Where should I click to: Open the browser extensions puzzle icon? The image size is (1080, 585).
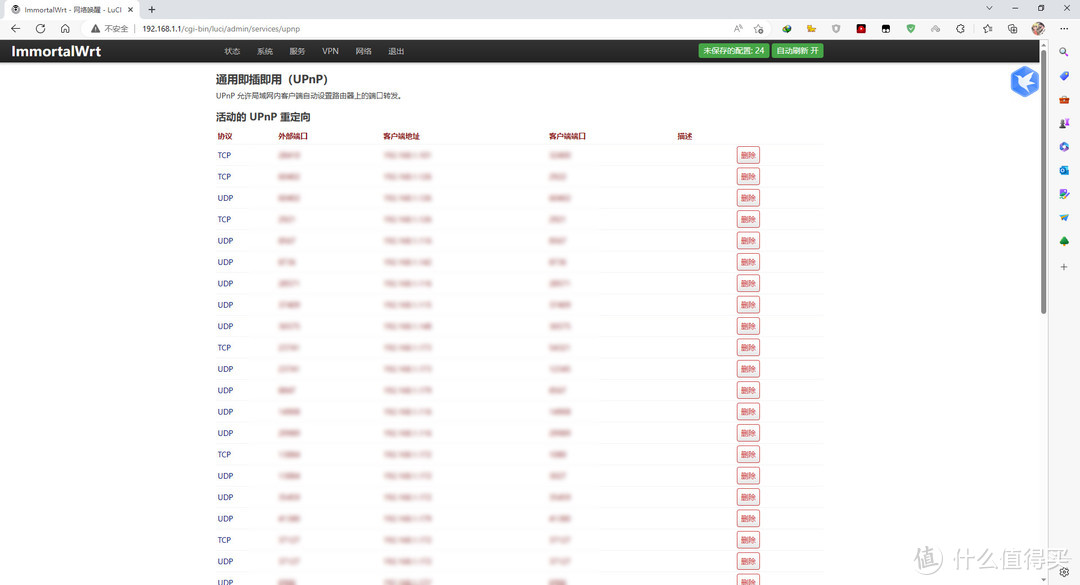click(961, 29)
